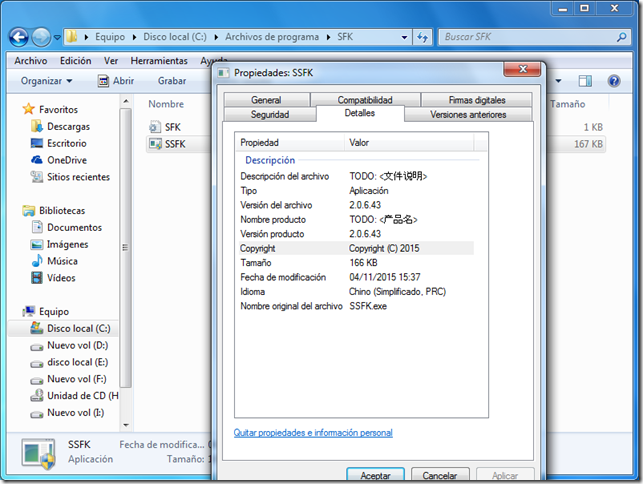The image size is (643, 484).
Task: Click Disco local (C:) breadcrumb
Action: (175, 37)
